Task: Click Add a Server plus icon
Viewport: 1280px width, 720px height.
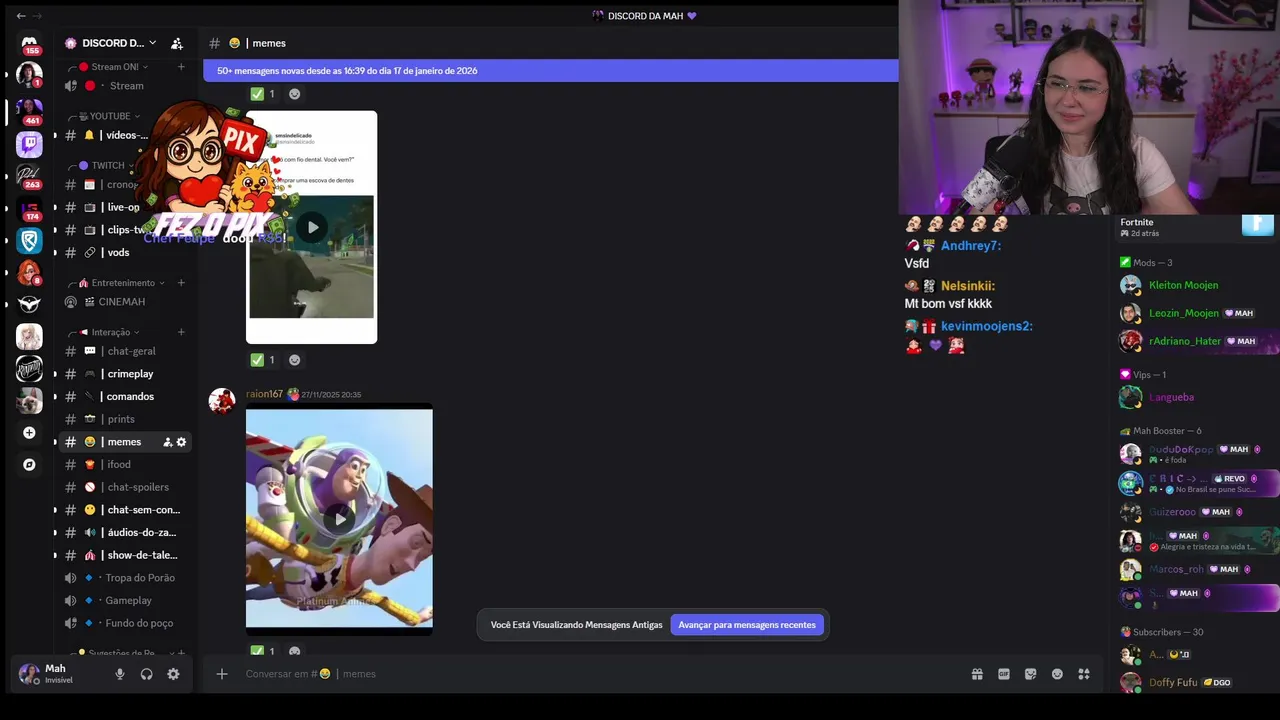Action: tap(29, 433)
